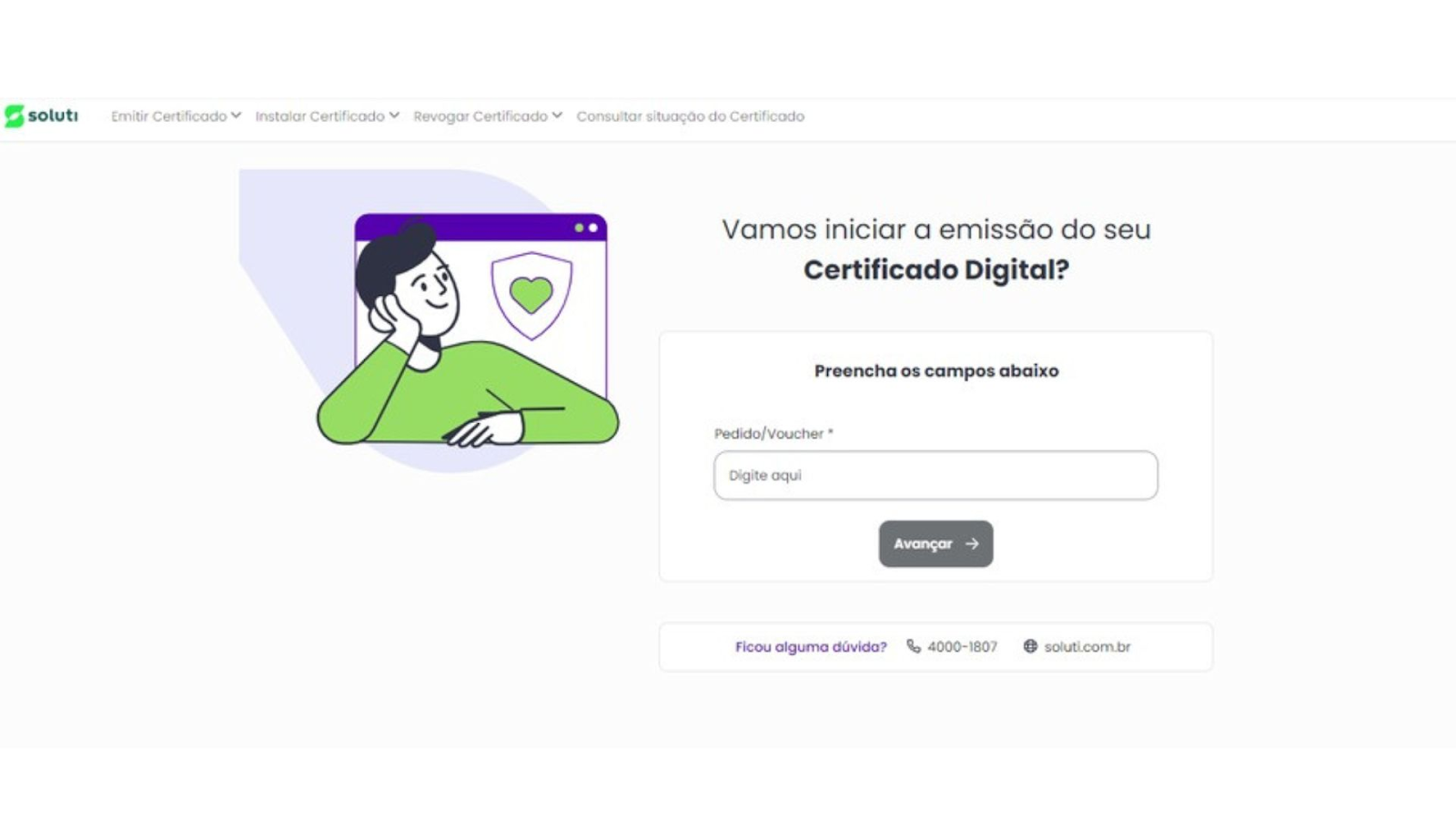Image resolution: width=1456 pixels, height=819 pixels.
Task: Click the Ficou alguma dúvida? link
Action: pos(811,647)
